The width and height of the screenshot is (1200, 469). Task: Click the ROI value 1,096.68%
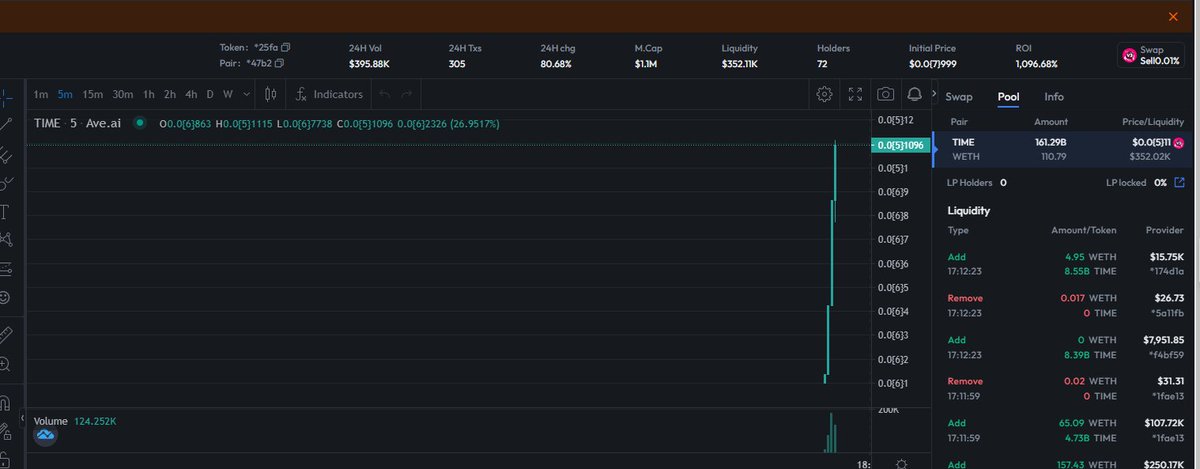(1036, 64)
